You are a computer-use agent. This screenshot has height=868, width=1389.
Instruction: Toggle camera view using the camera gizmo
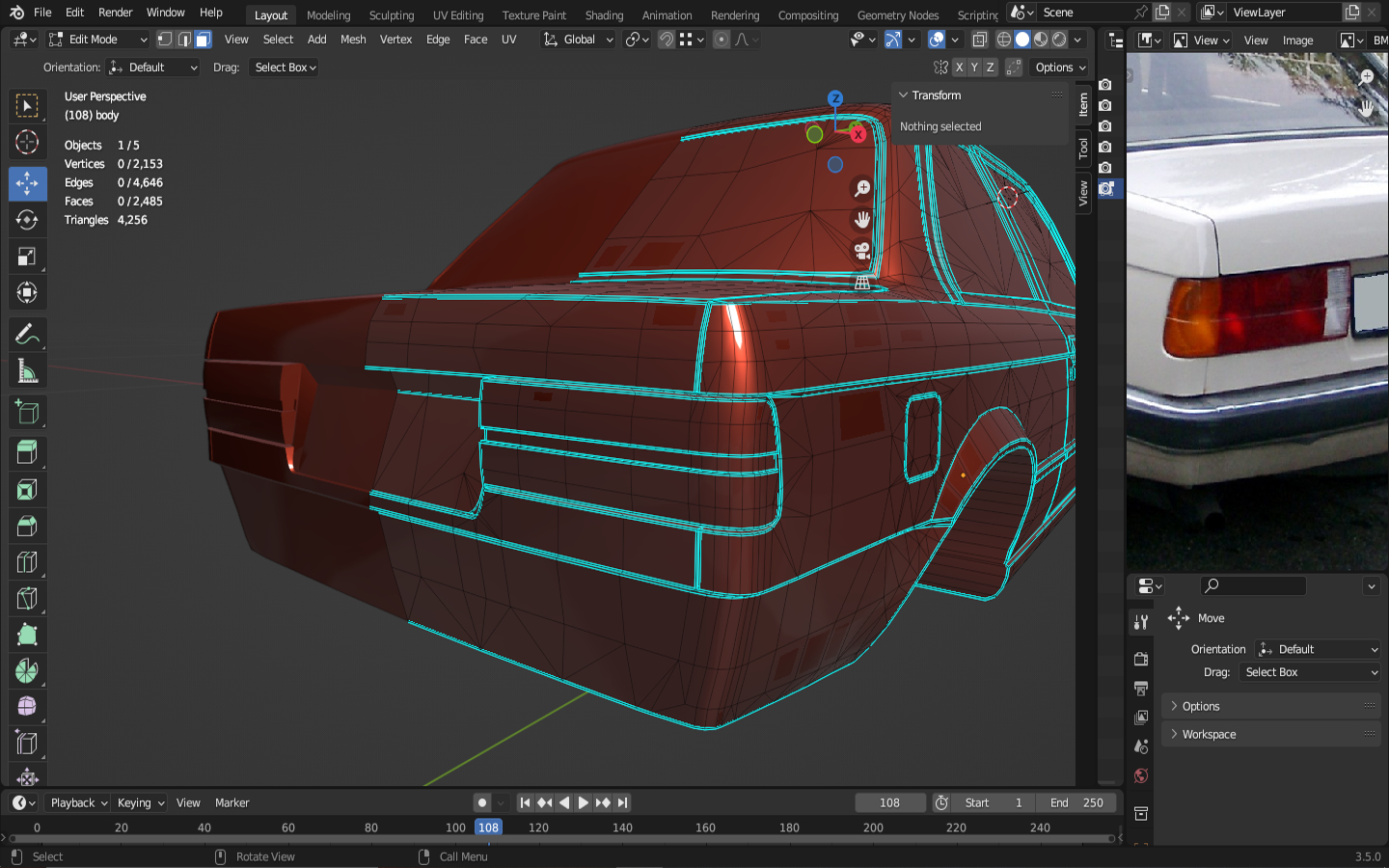click(862, 252)
